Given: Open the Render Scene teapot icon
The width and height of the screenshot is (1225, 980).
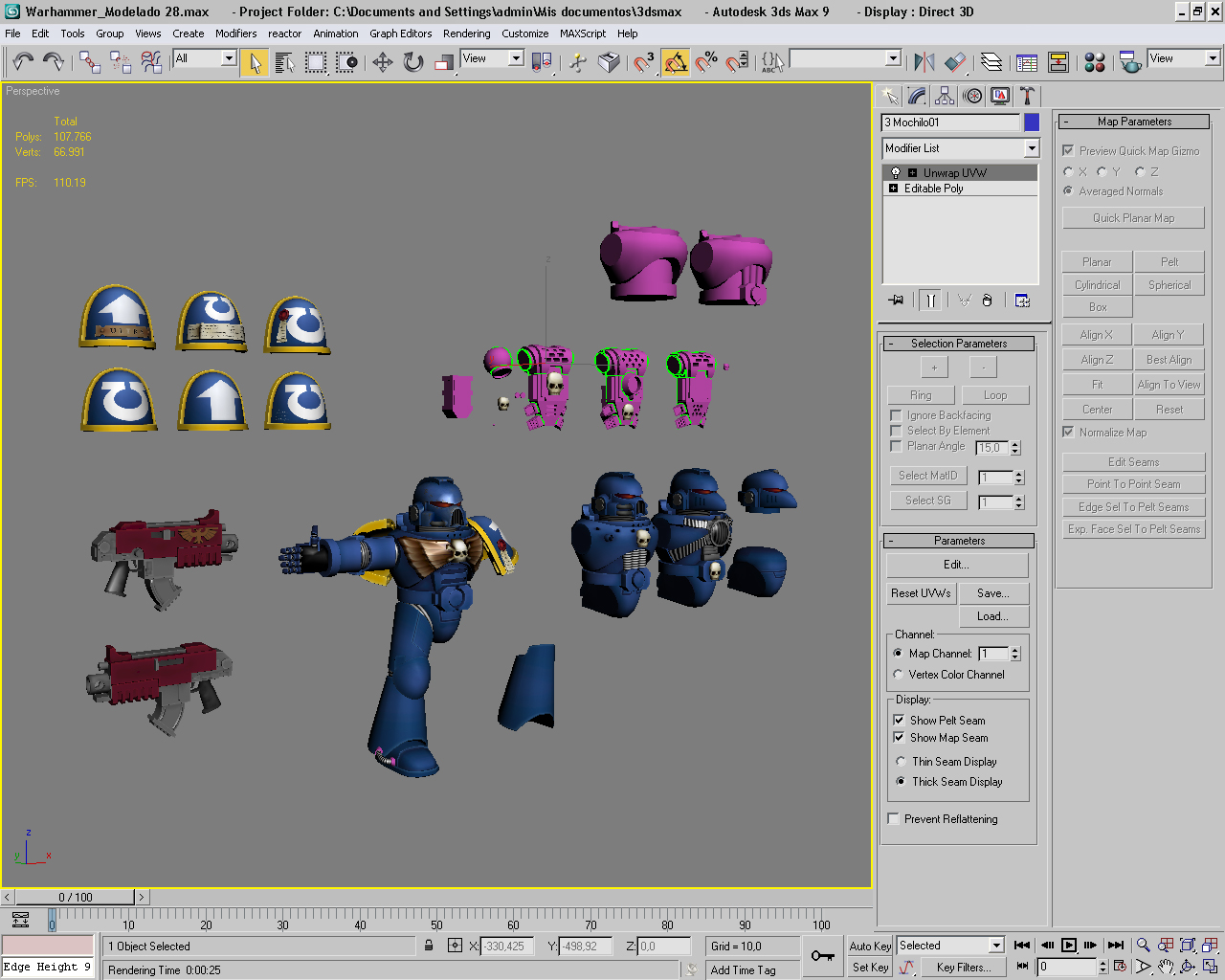Looking at the screenshot, I should click(1130, 62).
